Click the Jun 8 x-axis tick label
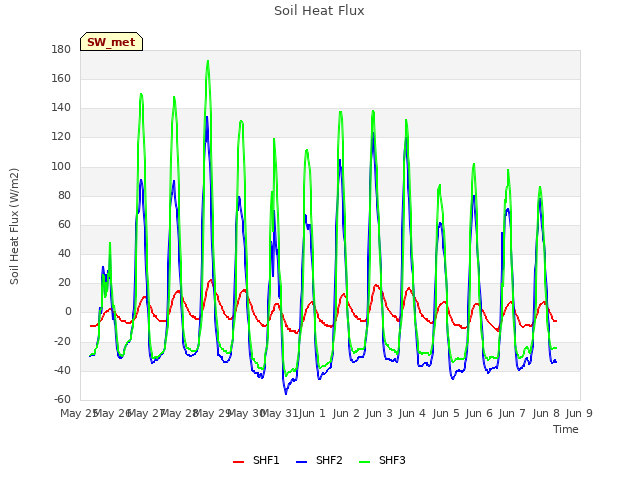640x480 pixels. [x=546, y=413]
